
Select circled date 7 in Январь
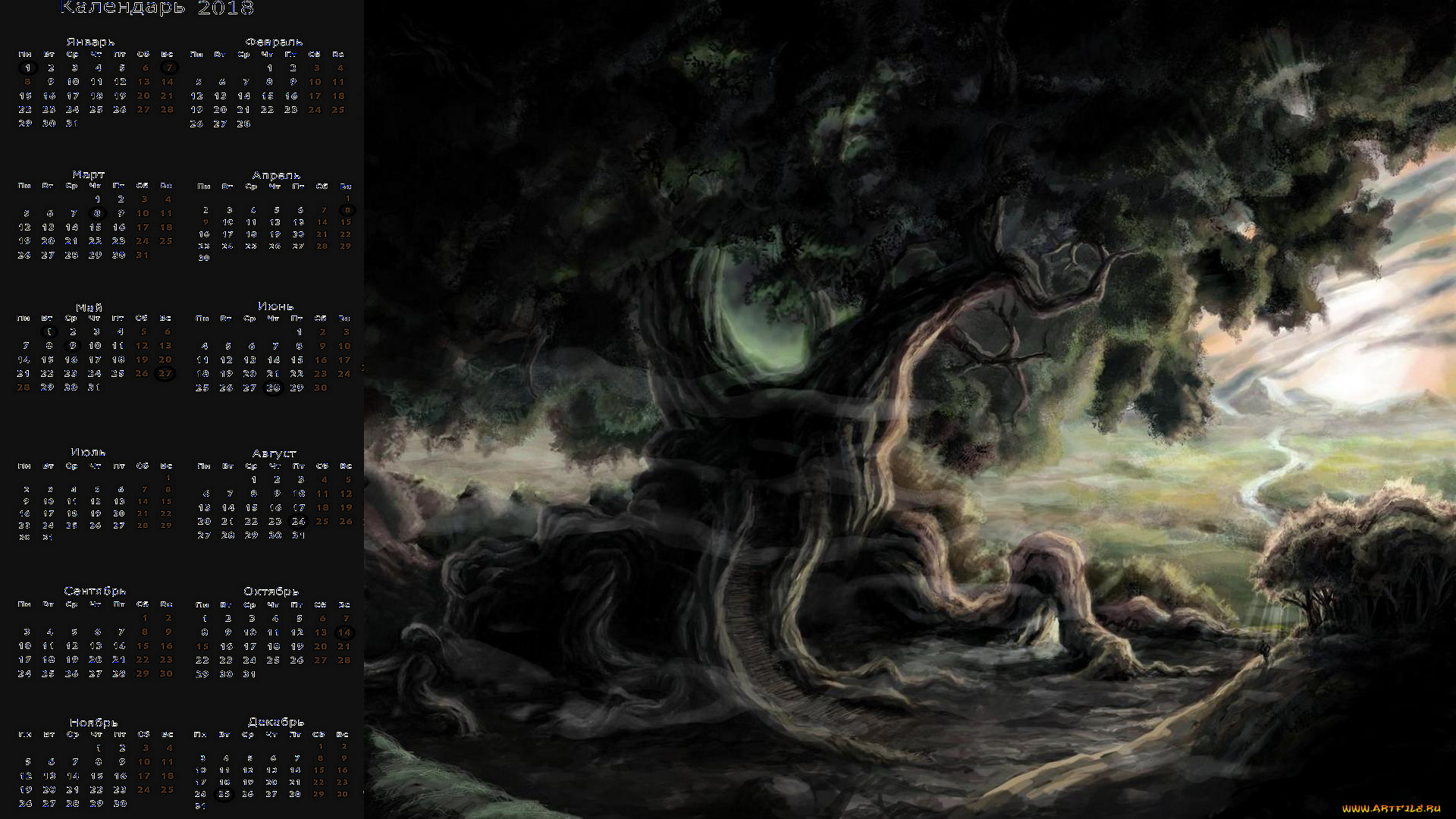pyautogui.click(x=168, y=67)
